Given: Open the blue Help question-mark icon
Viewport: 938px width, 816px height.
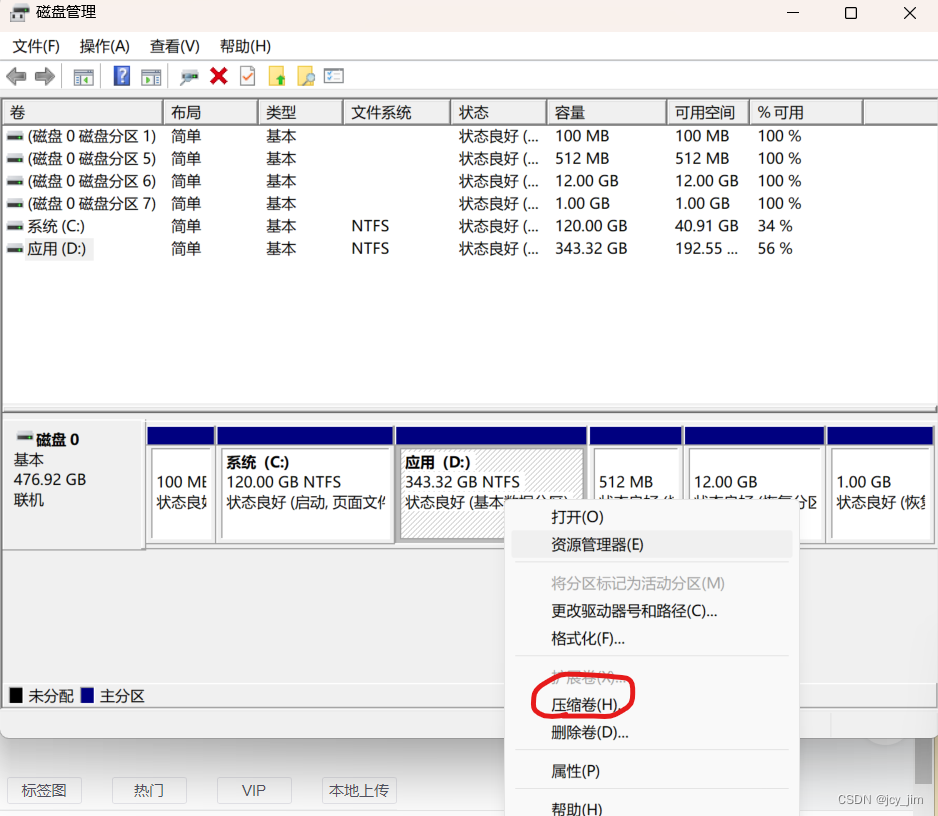Looking at the screenshot, I should tap(122, 76).
